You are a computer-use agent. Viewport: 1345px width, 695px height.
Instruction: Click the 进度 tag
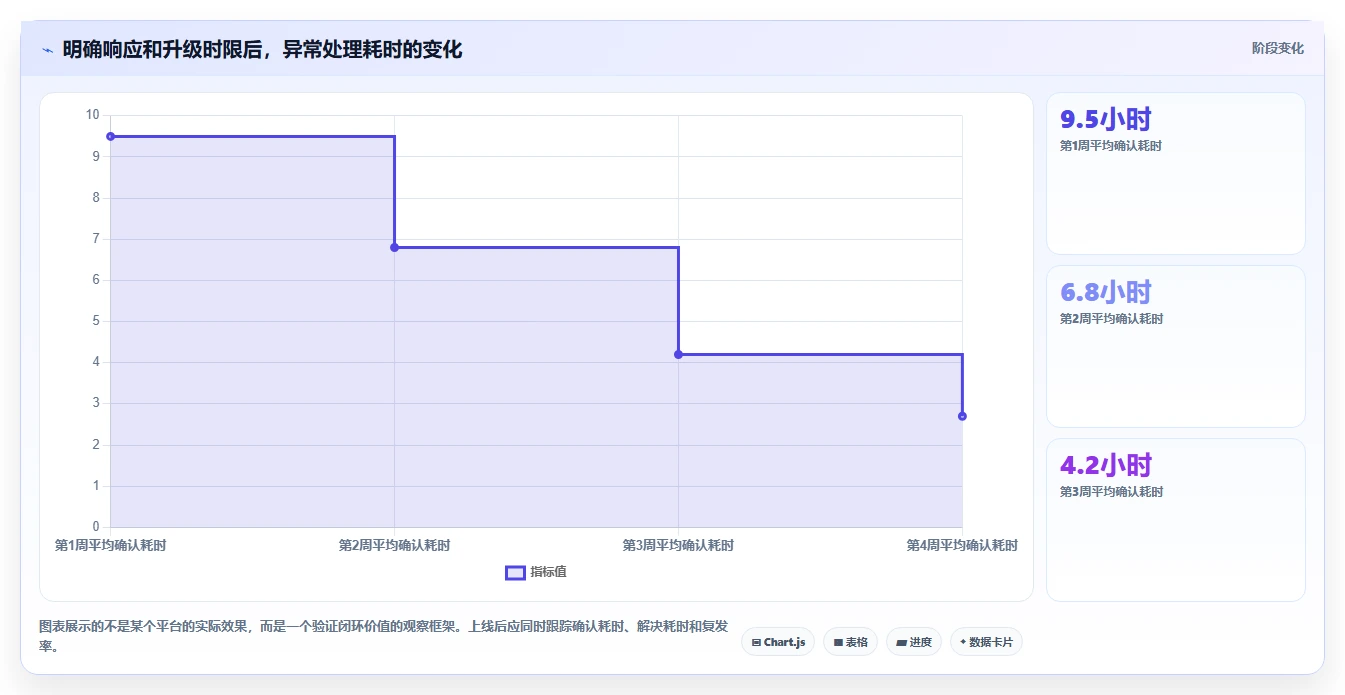(914, 642)
